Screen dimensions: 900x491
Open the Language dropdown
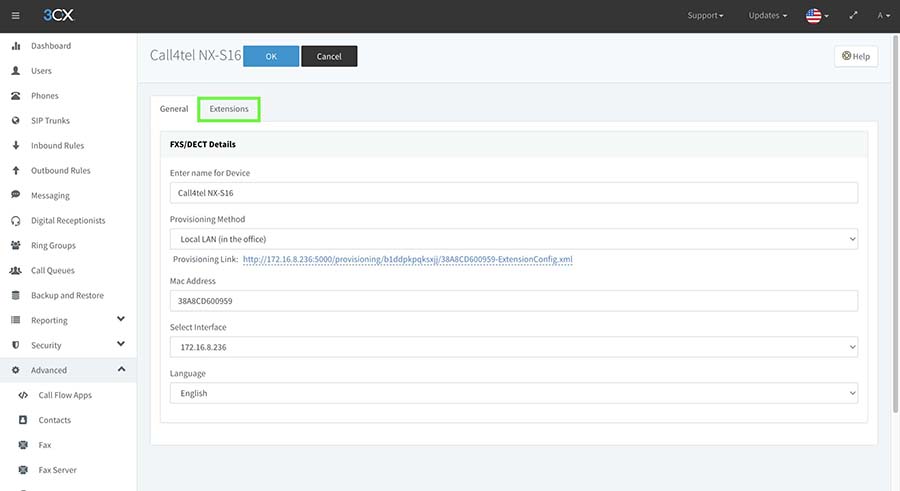514,393
